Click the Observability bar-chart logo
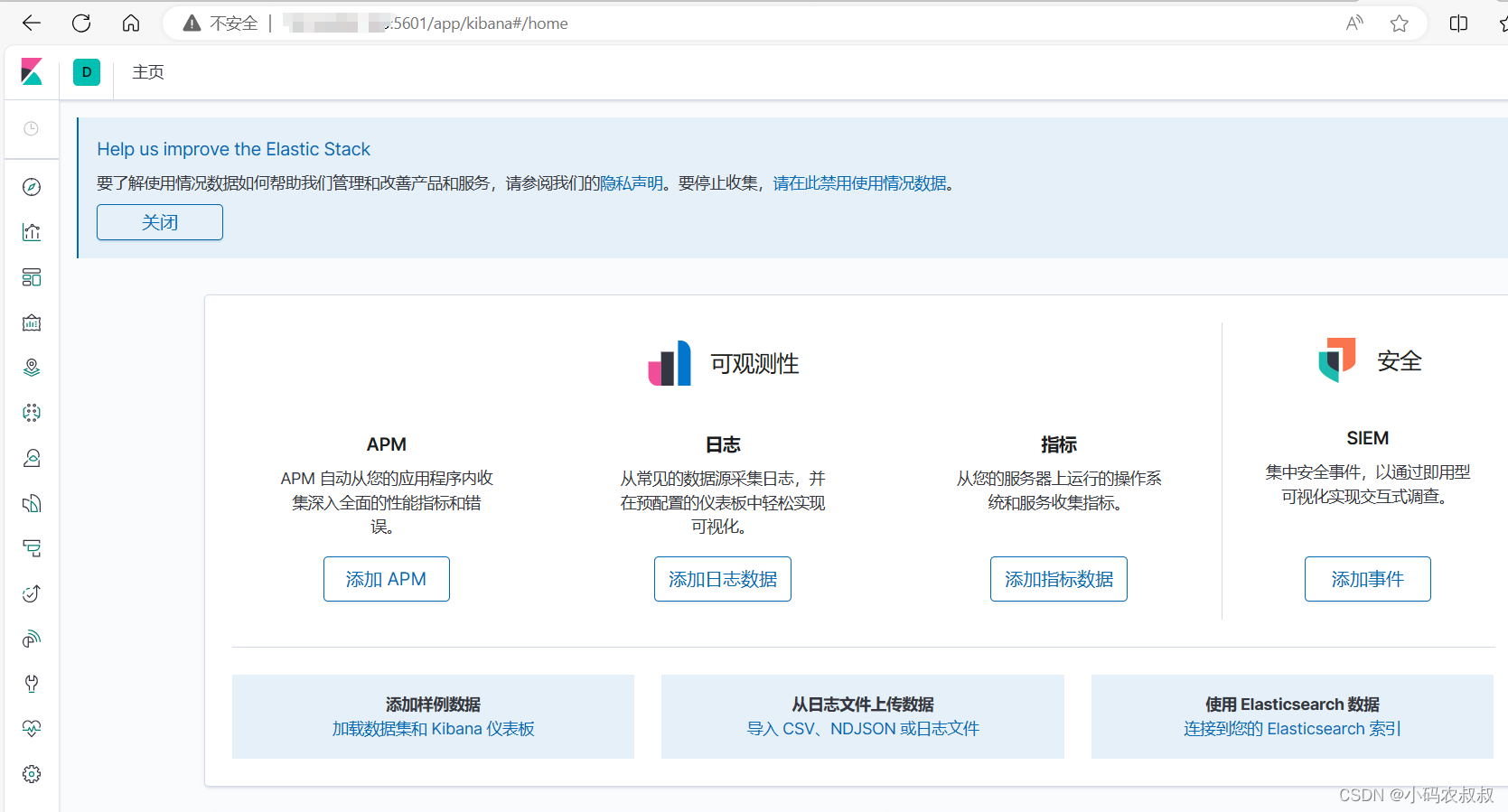This screenshot has height=812, width=1508. [670, 363]
